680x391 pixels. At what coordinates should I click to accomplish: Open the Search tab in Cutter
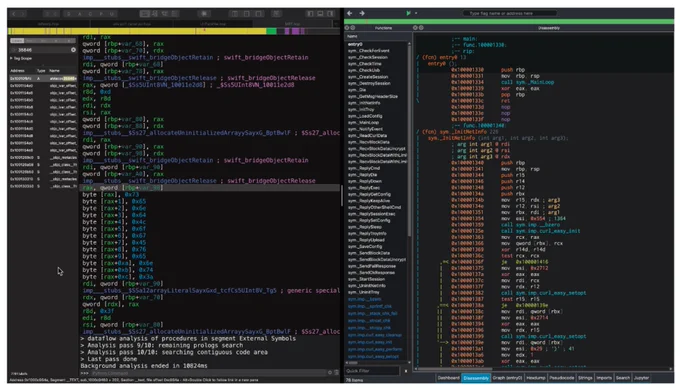click(x=623, y=378)
